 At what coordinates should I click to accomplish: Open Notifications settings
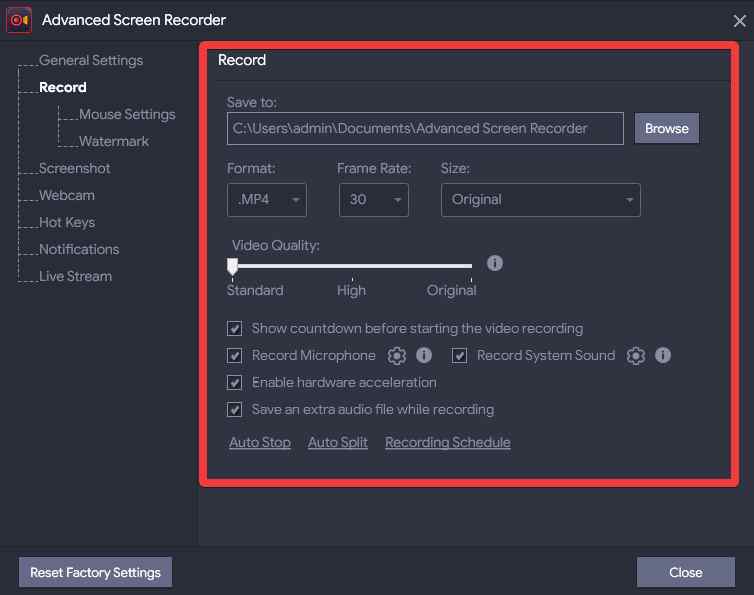click(79, 249)
